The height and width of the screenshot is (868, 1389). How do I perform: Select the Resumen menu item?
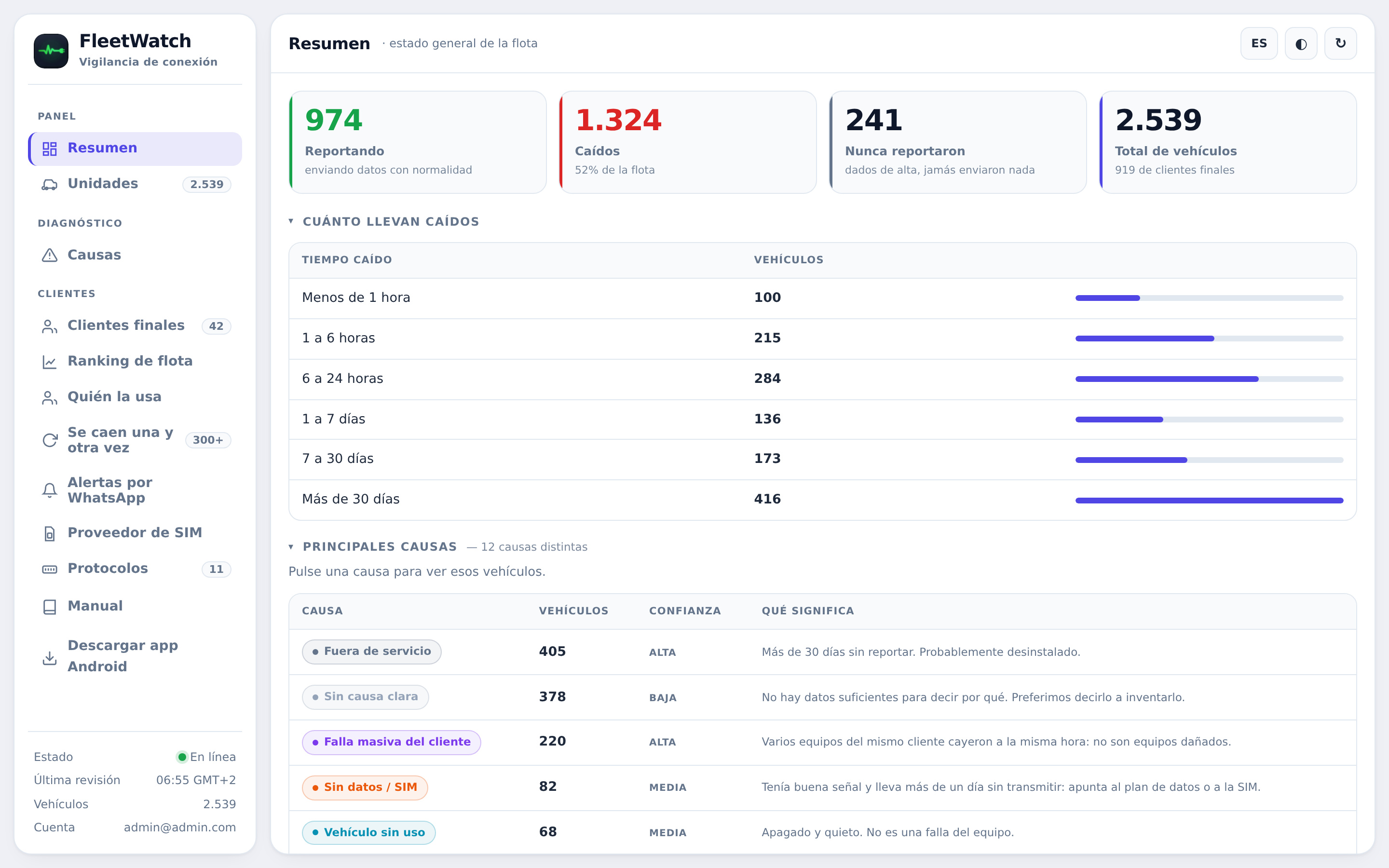(x=135, y=149)
